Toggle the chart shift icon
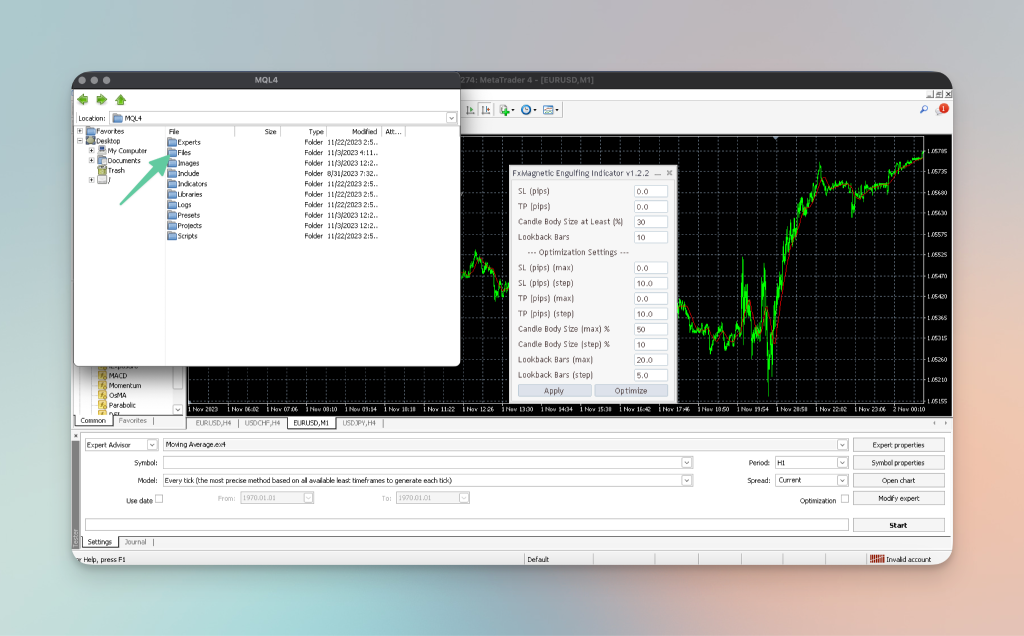 (486, 110)
